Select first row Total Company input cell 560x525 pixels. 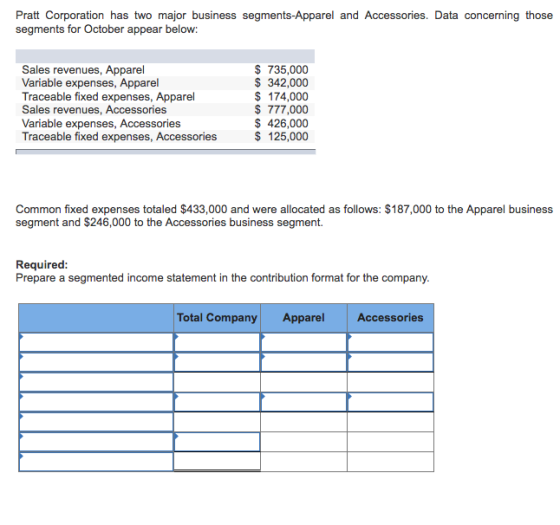coord(217,342)
